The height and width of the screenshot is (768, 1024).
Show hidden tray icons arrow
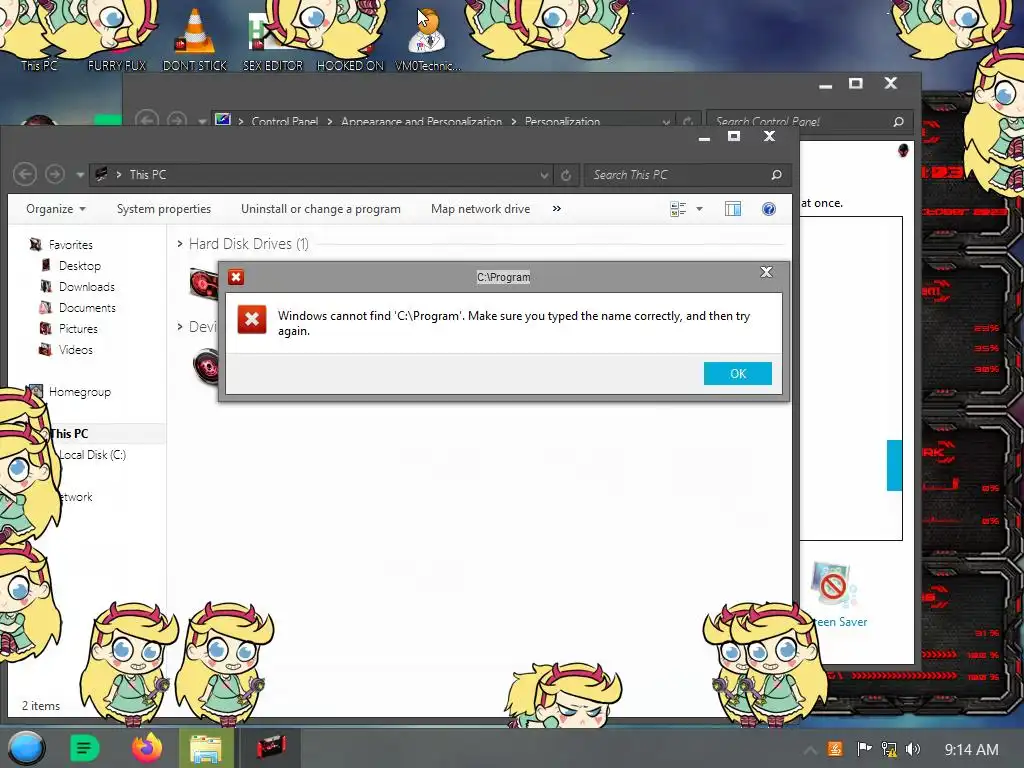[x=810, y=750]
